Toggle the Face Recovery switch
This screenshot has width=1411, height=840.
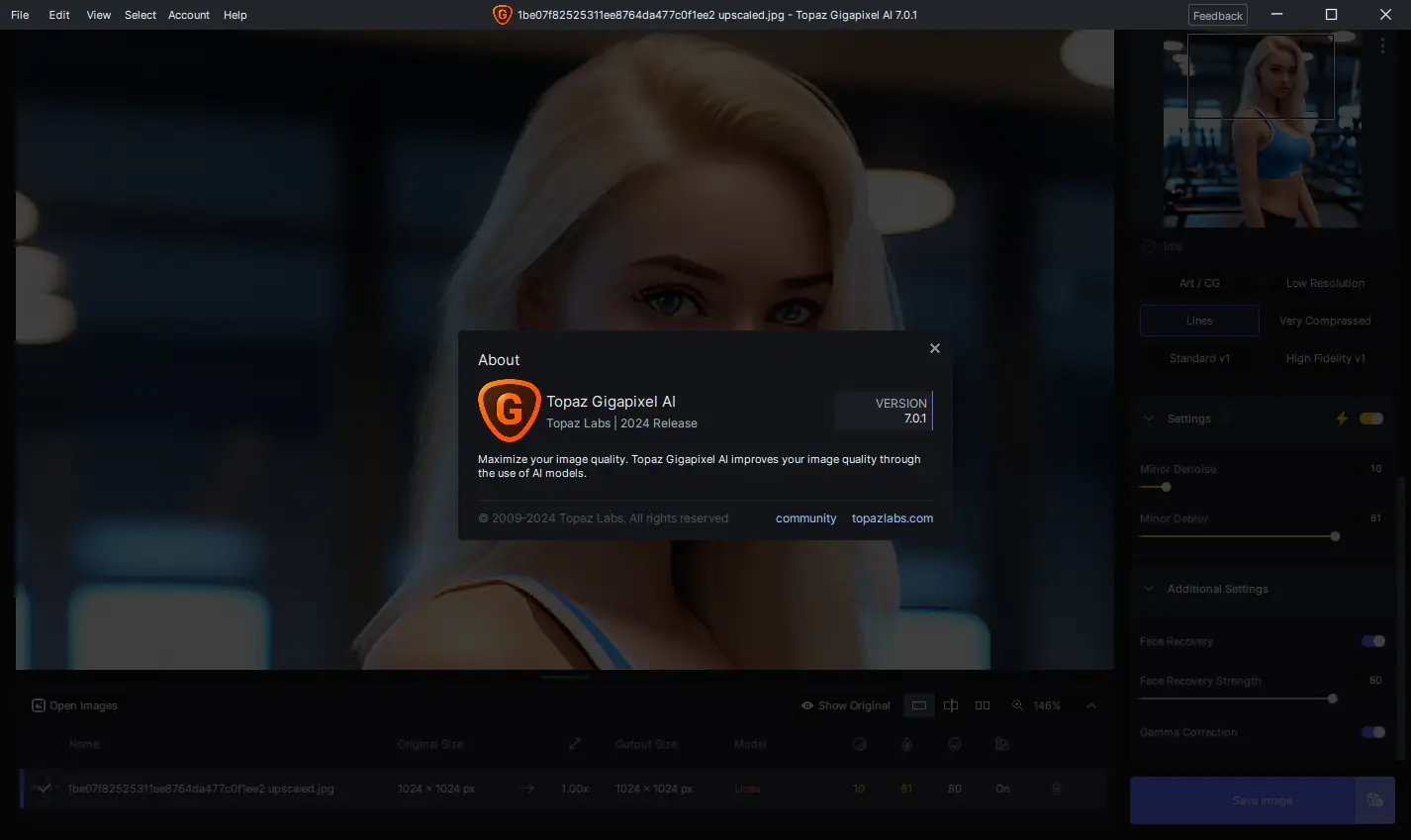coord(1373,641)
